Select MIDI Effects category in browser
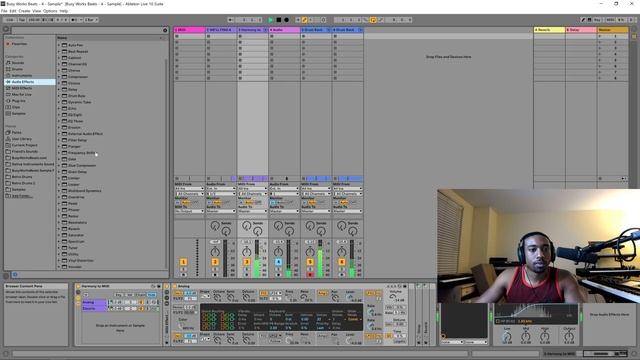This screenshot has width=640, height=360. pos(22,88)
